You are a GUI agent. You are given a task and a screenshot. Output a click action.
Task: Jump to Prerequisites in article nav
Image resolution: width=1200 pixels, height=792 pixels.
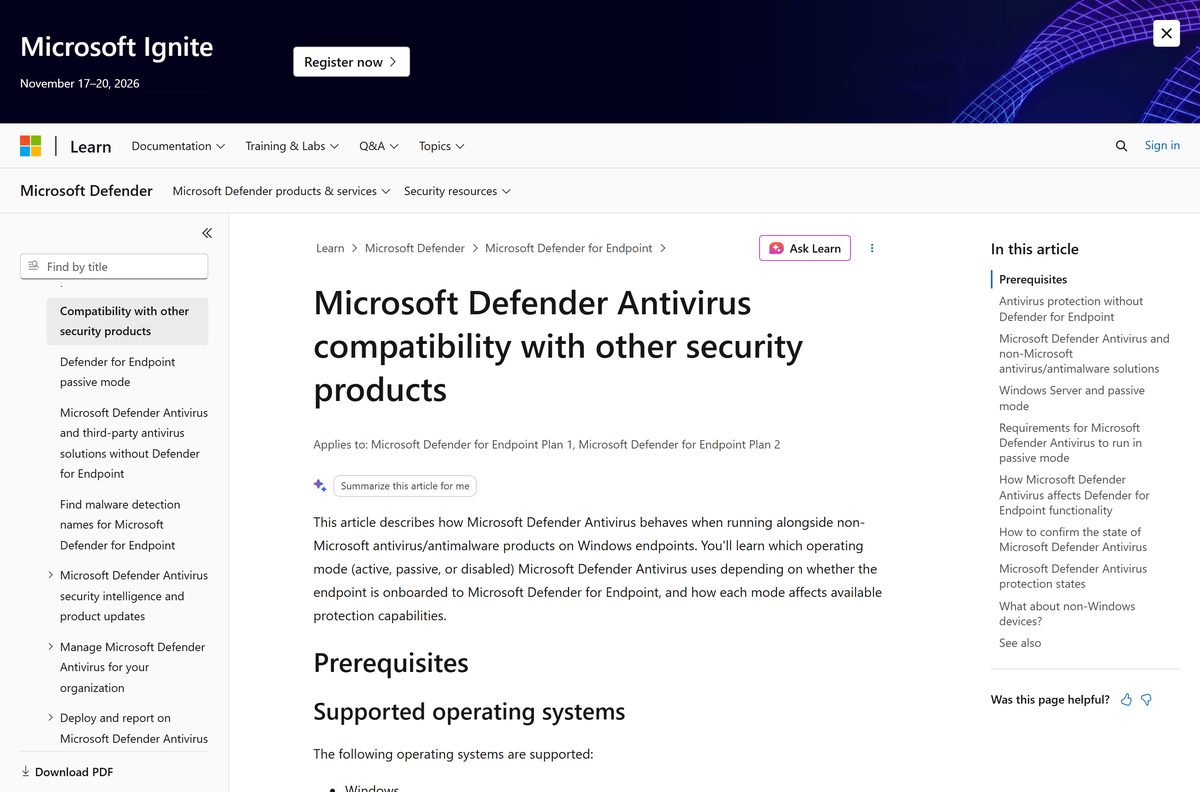1033,279
